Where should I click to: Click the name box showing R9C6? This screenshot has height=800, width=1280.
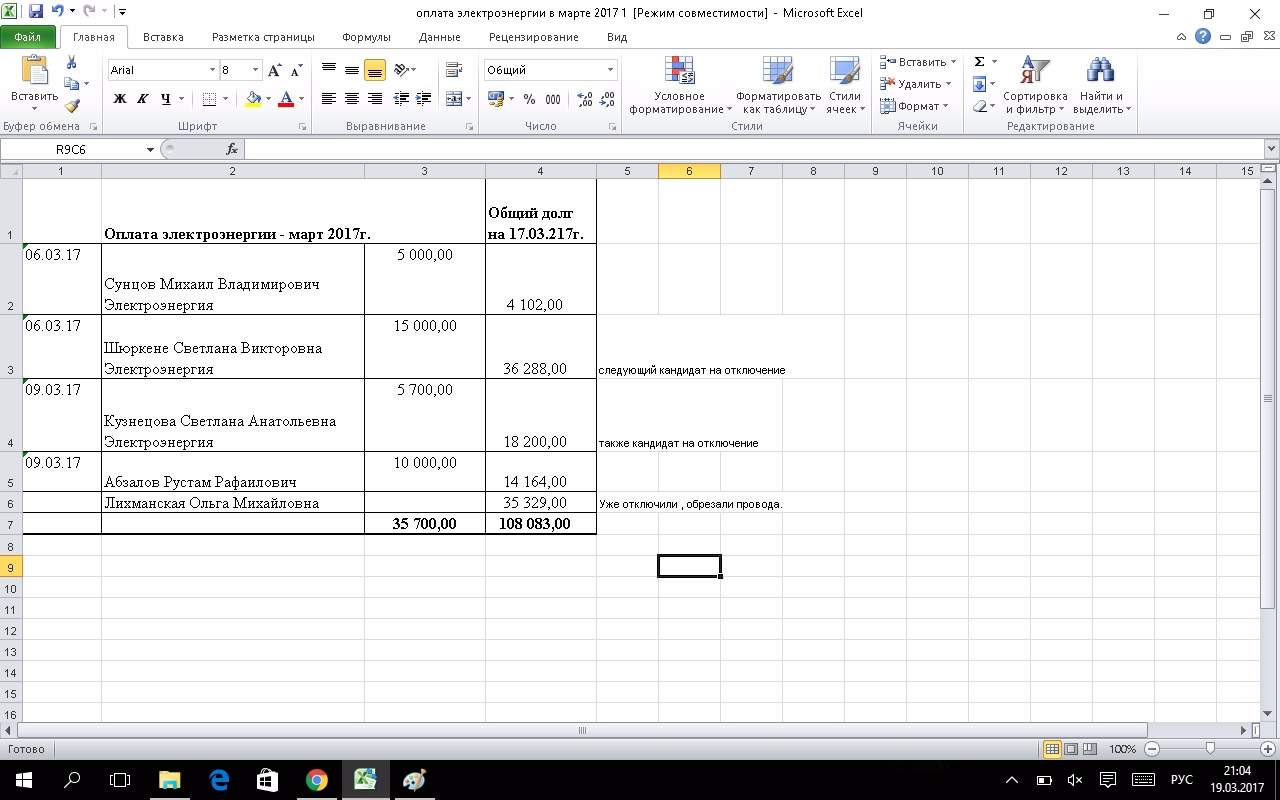pos(72,149)
